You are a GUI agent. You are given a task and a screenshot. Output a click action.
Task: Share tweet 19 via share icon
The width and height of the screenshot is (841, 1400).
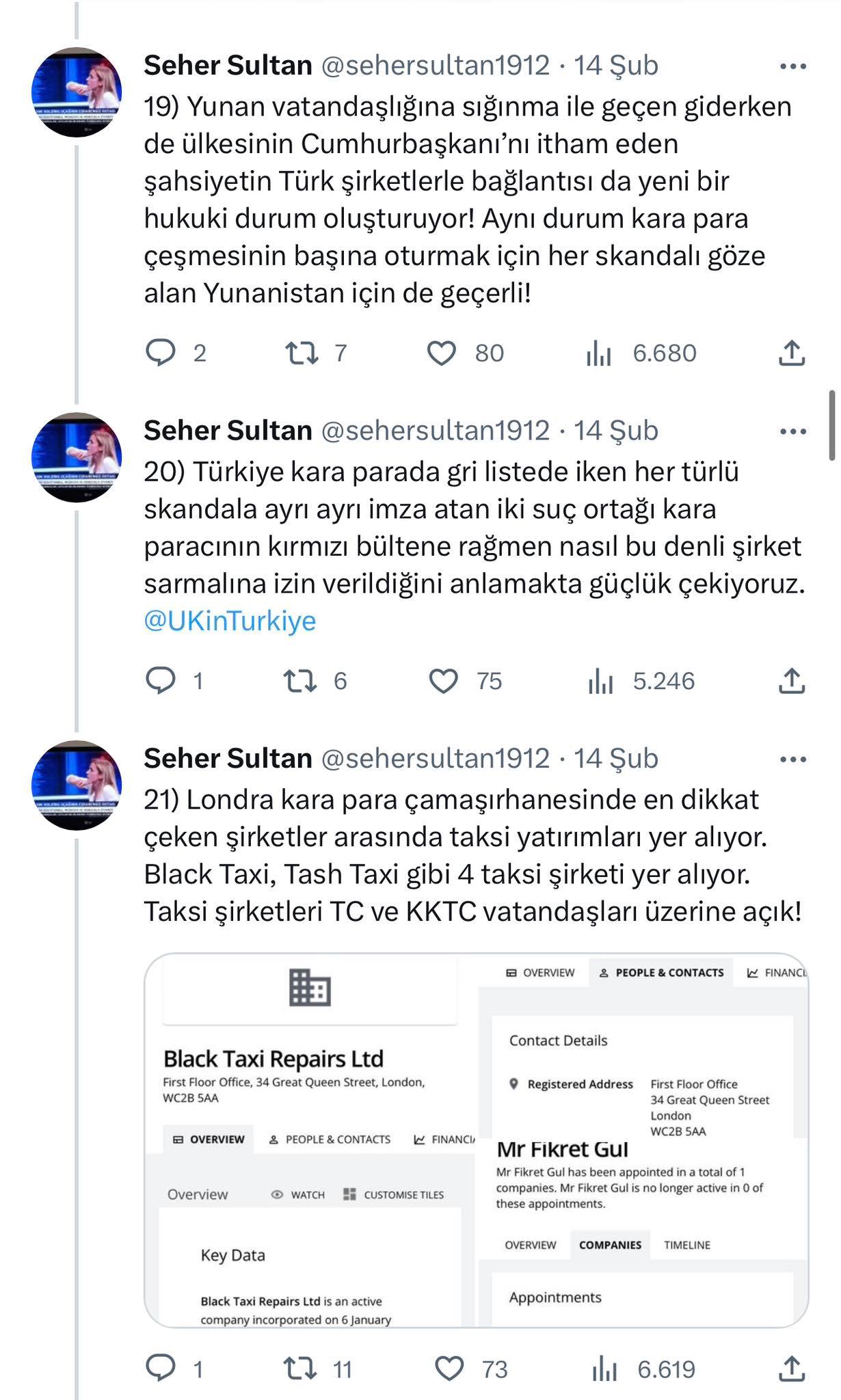tap(792, 353)
